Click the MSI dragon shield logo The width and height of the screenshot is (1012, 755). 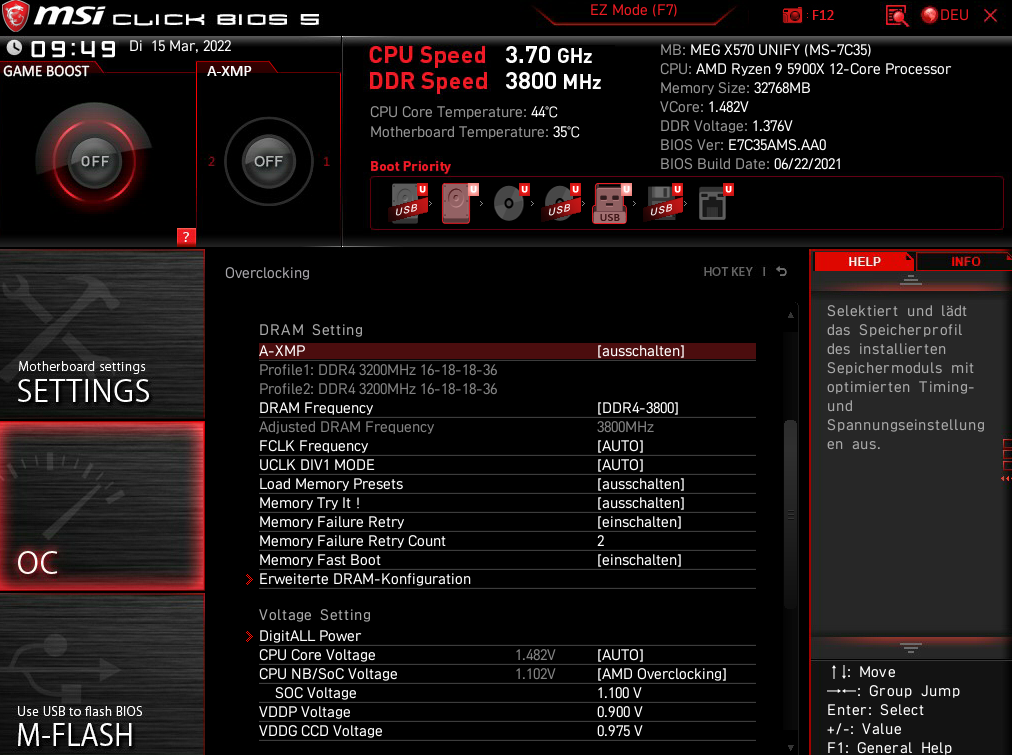click(15, 16)
